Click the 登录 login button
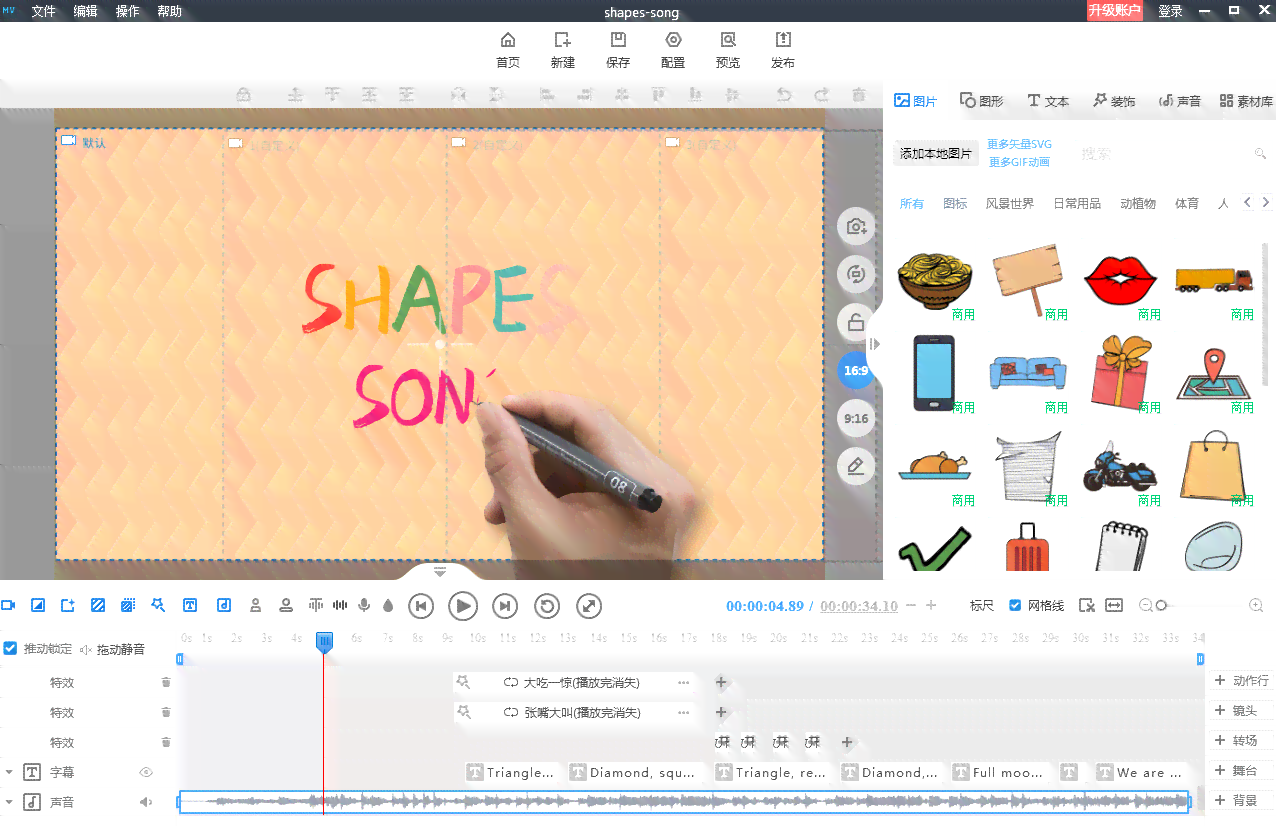 (1170, 11)
